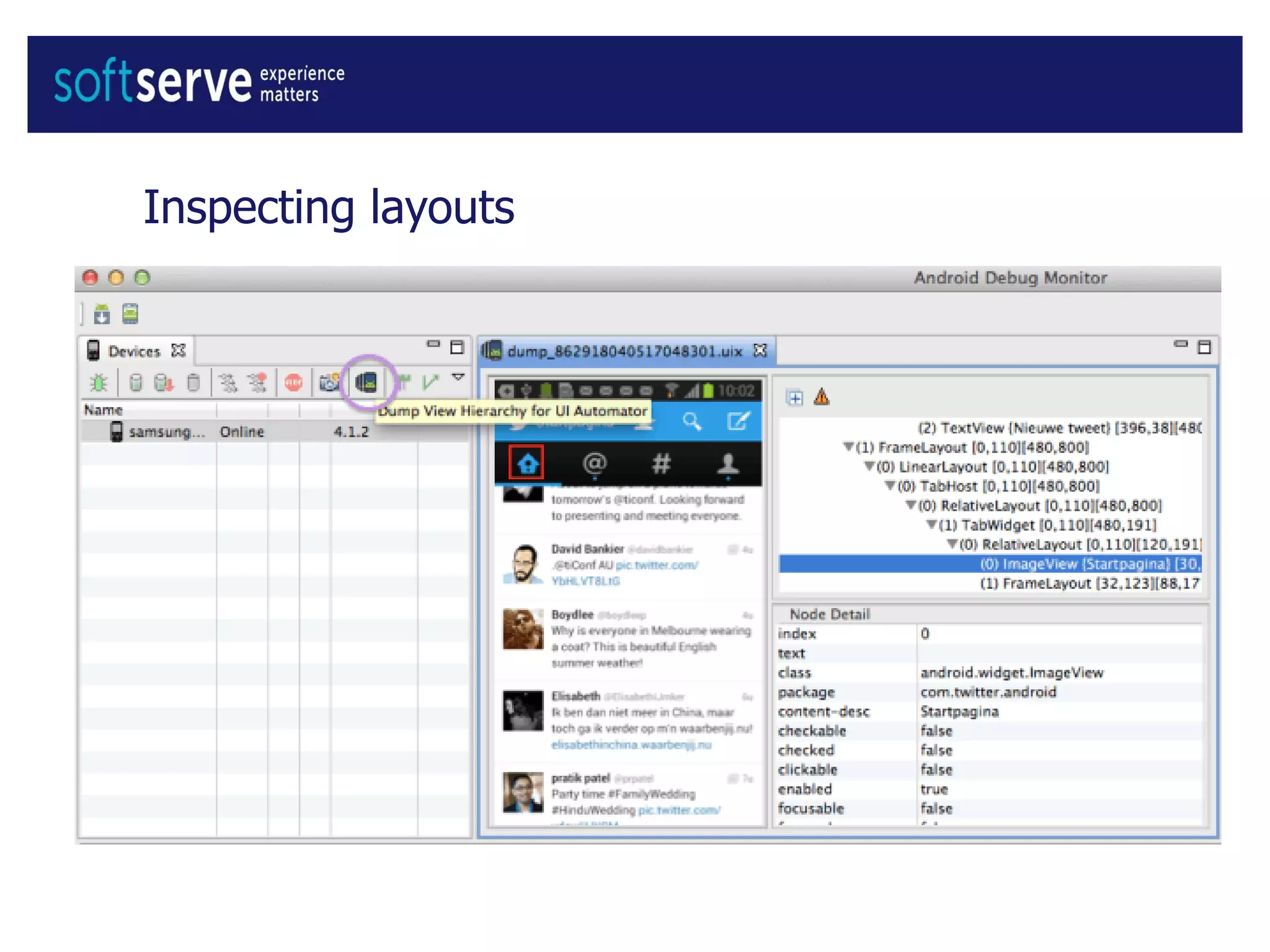The height and width of the screenshot is (952, 1270).
Task: Click the 4.1.2 version cell
Action: pyautogui.click(x=351, y=431)
